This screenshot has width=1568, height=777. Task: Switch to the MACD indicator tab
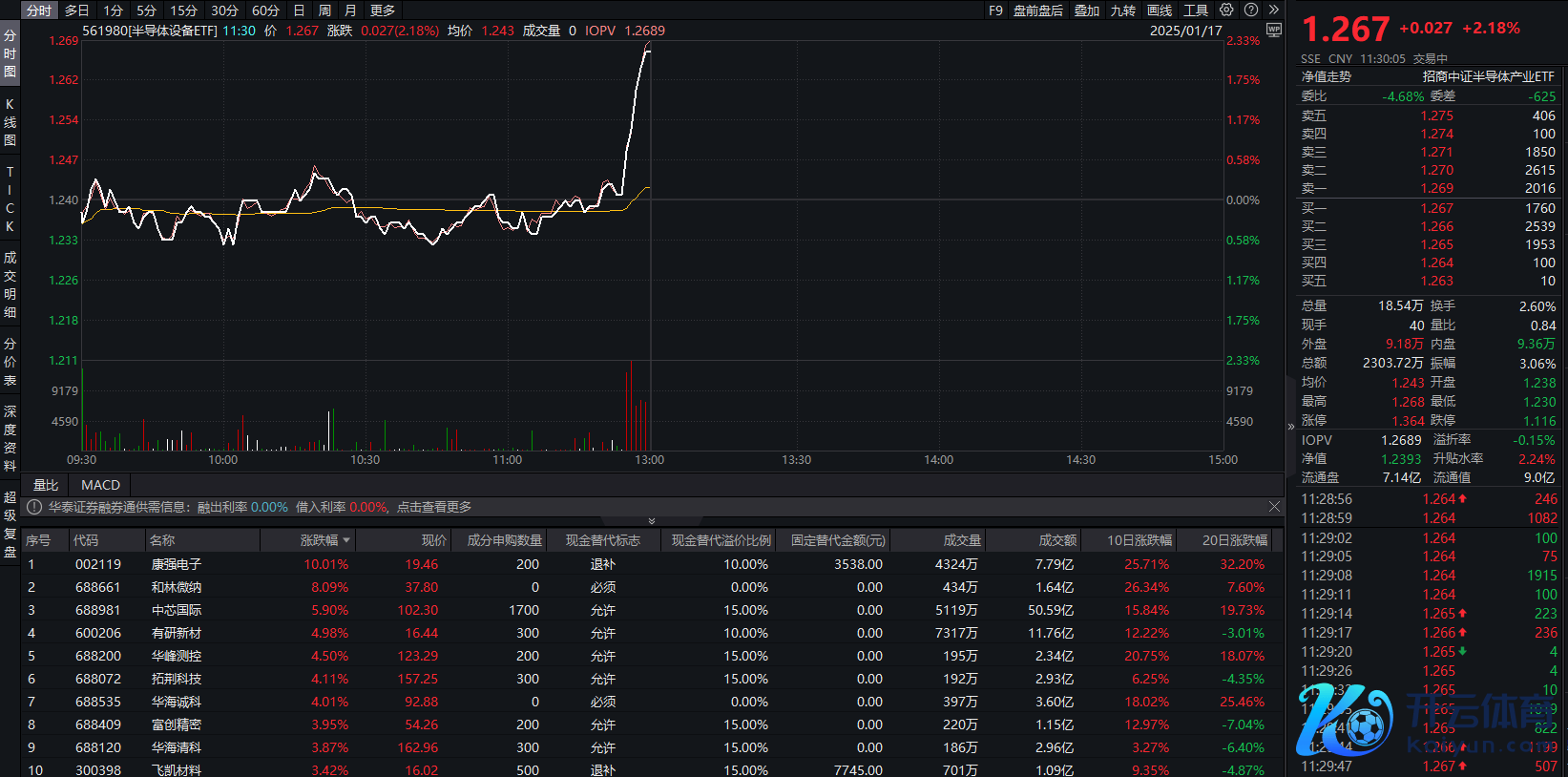tap(100, 485)
